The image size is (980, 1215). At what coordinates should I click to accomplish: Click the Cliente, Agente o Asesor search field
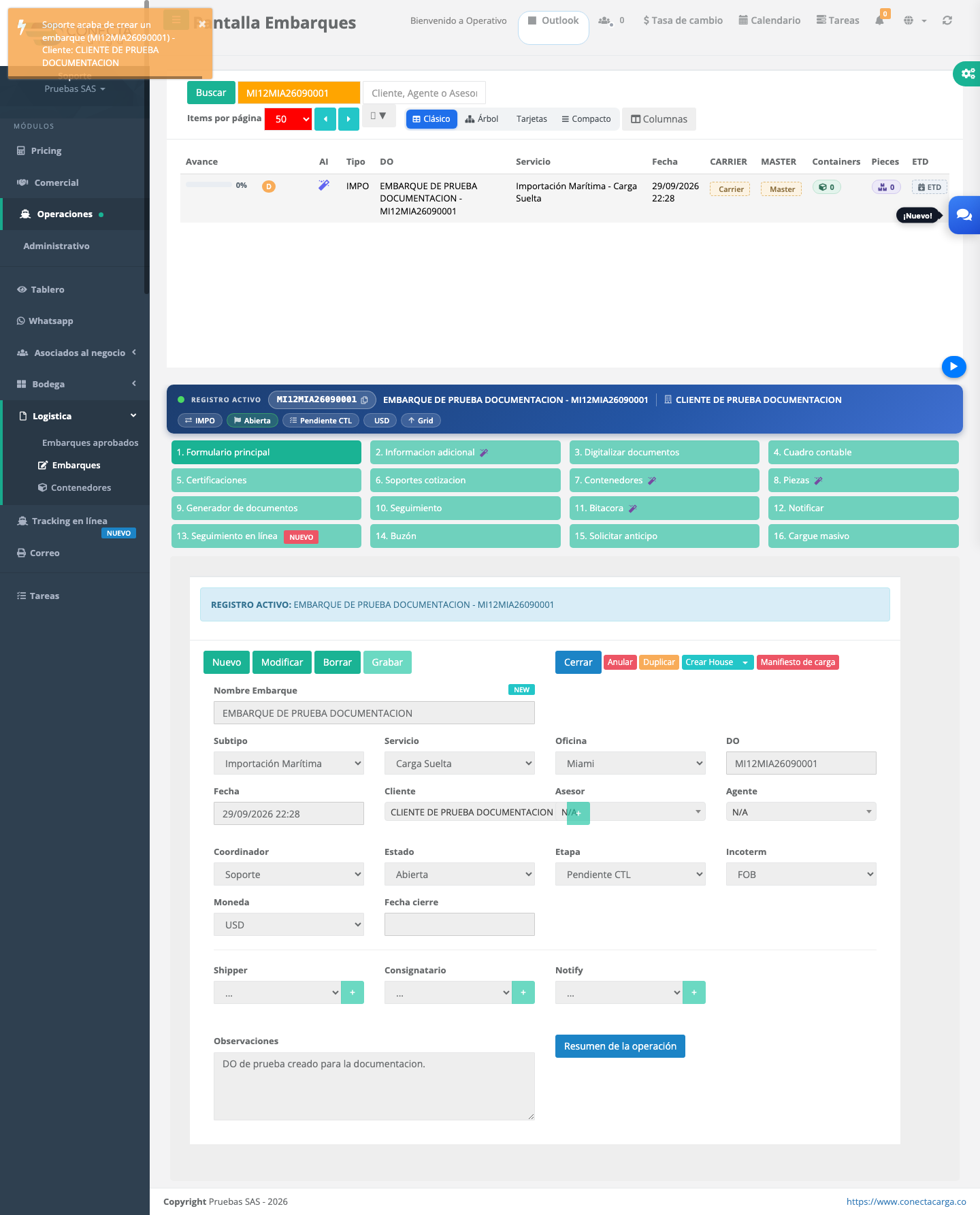[424, 93]
